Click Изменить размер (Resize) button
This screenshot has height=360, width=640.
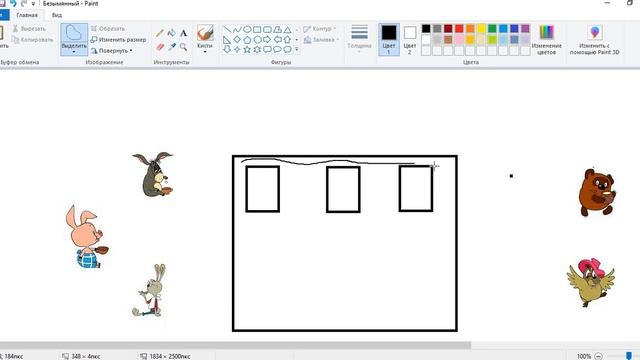click(118, 40)
